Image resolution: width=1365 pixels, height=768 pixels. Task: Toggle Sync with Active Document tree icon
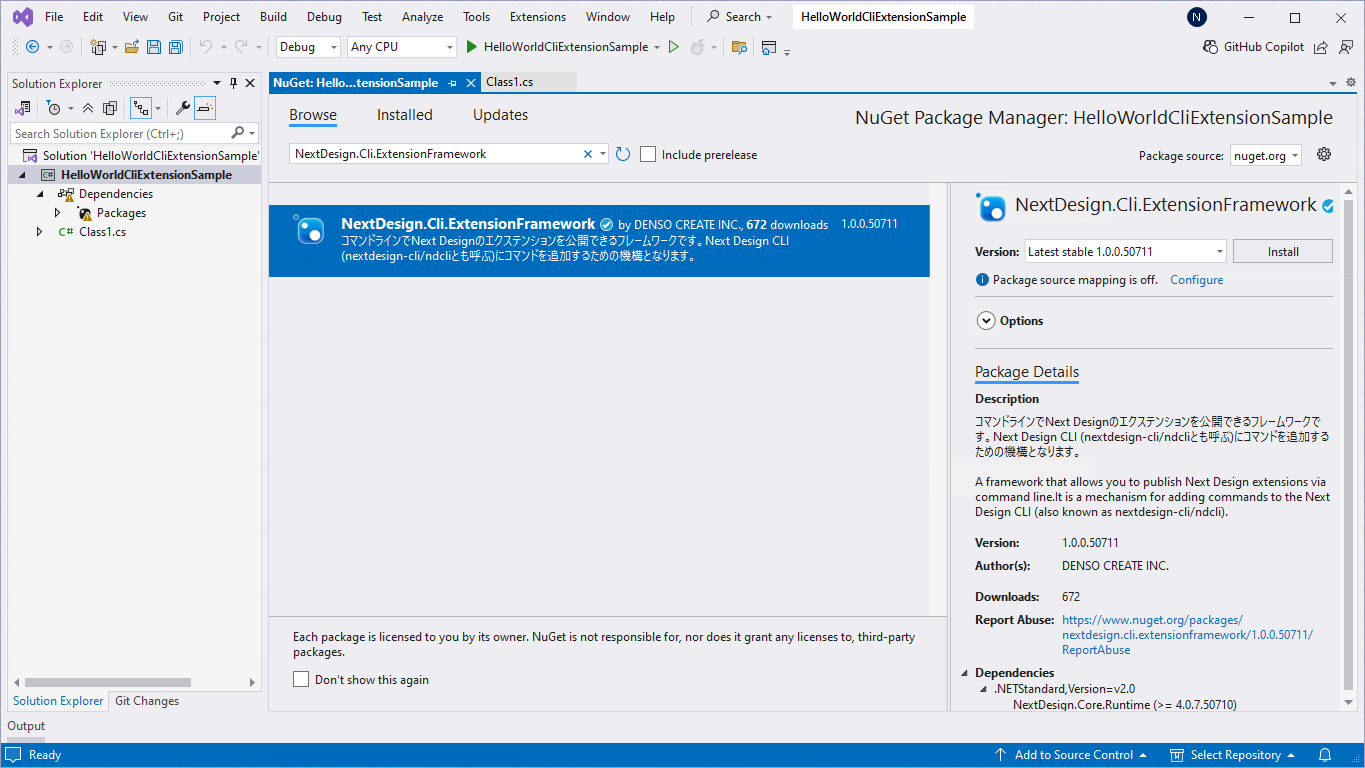click(141, 108)
